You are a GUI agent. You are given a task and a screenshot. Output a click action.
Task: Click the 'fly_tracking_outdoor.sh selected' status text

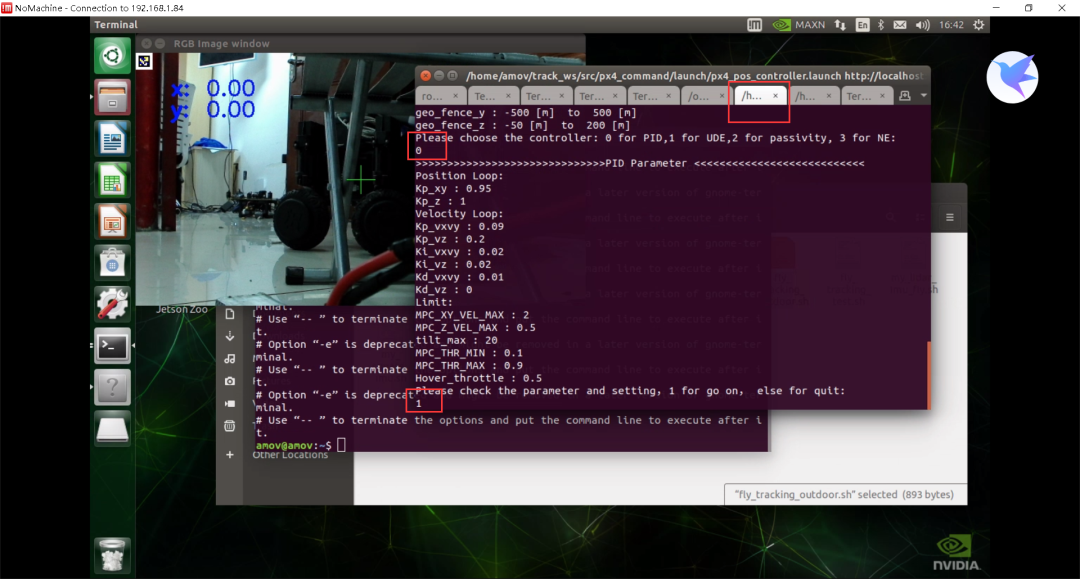coord(844,494)
